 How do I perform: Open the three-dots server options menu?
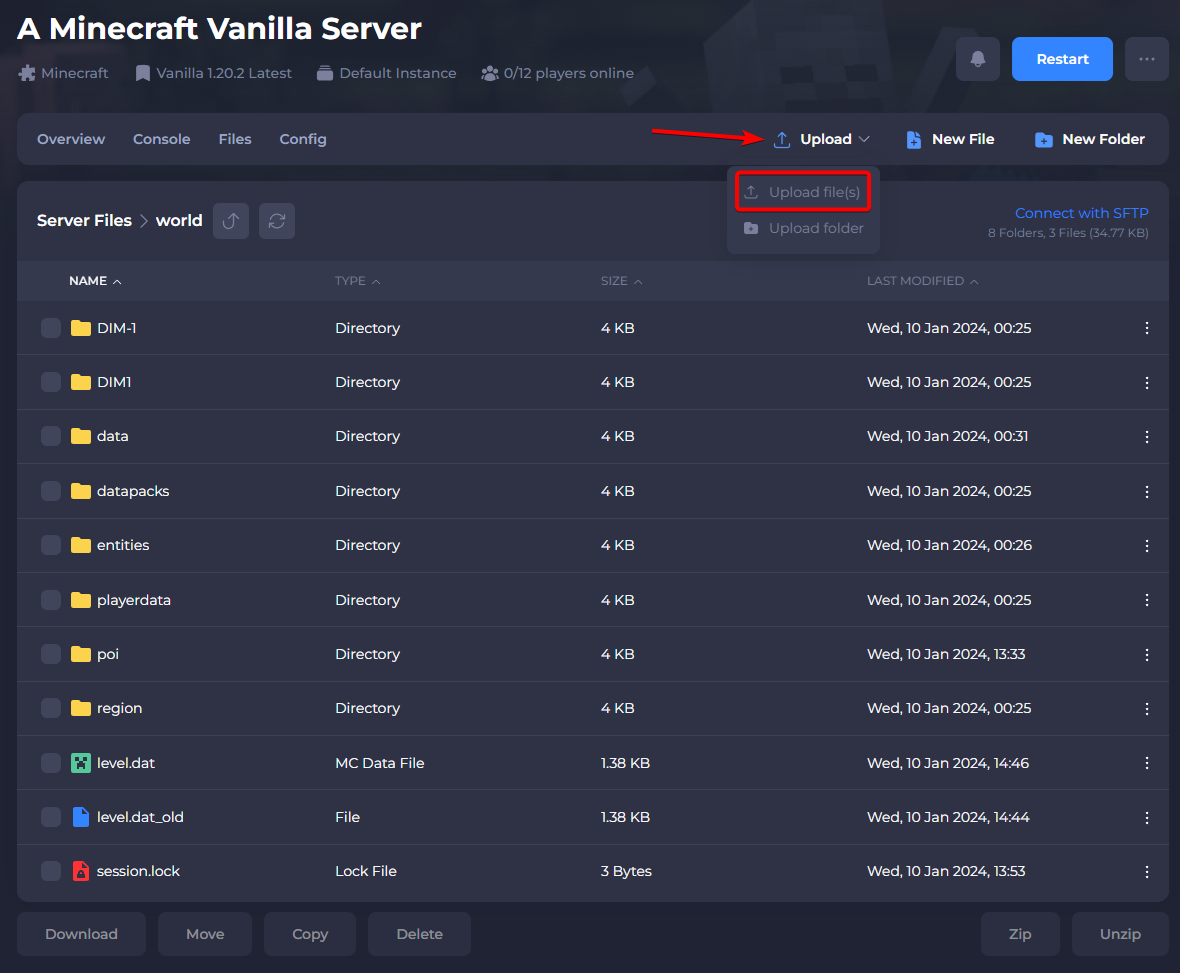click(x=1146, y=59)
